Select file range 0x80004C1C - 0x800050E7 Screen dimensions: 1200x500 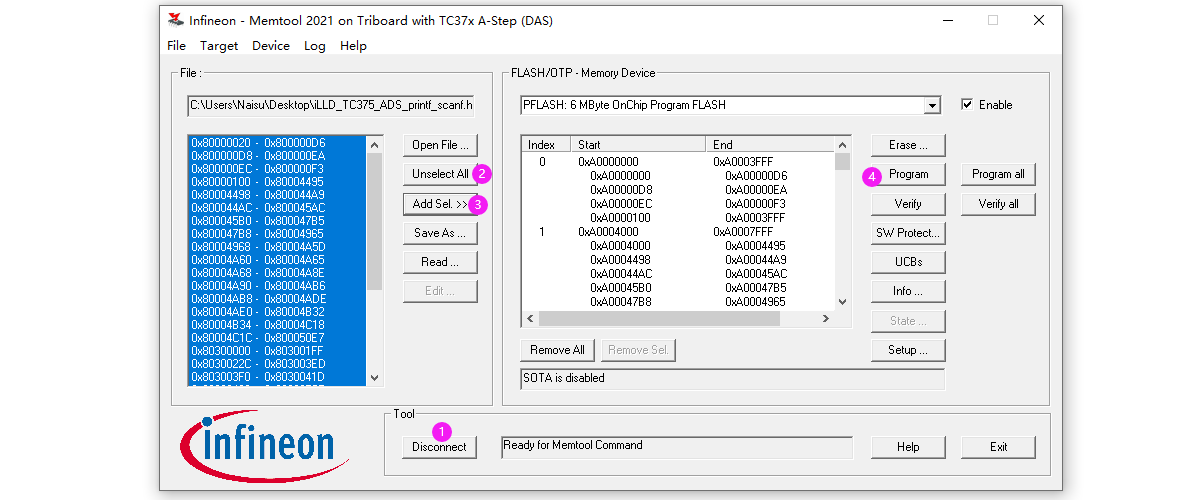pyautogui.click(x=277, y=338)
